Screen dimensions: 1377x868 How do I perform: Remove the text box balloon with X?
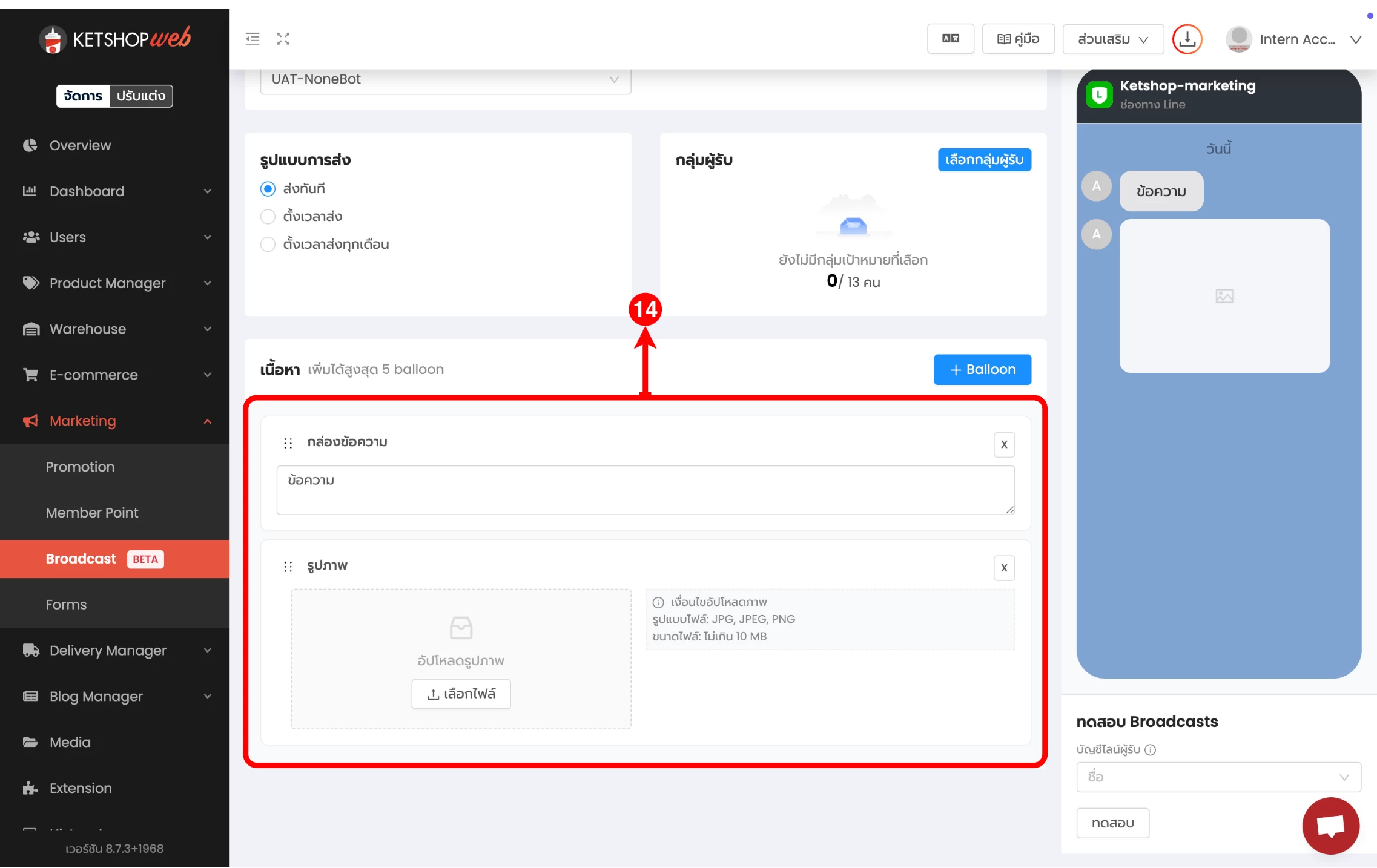1004,444
